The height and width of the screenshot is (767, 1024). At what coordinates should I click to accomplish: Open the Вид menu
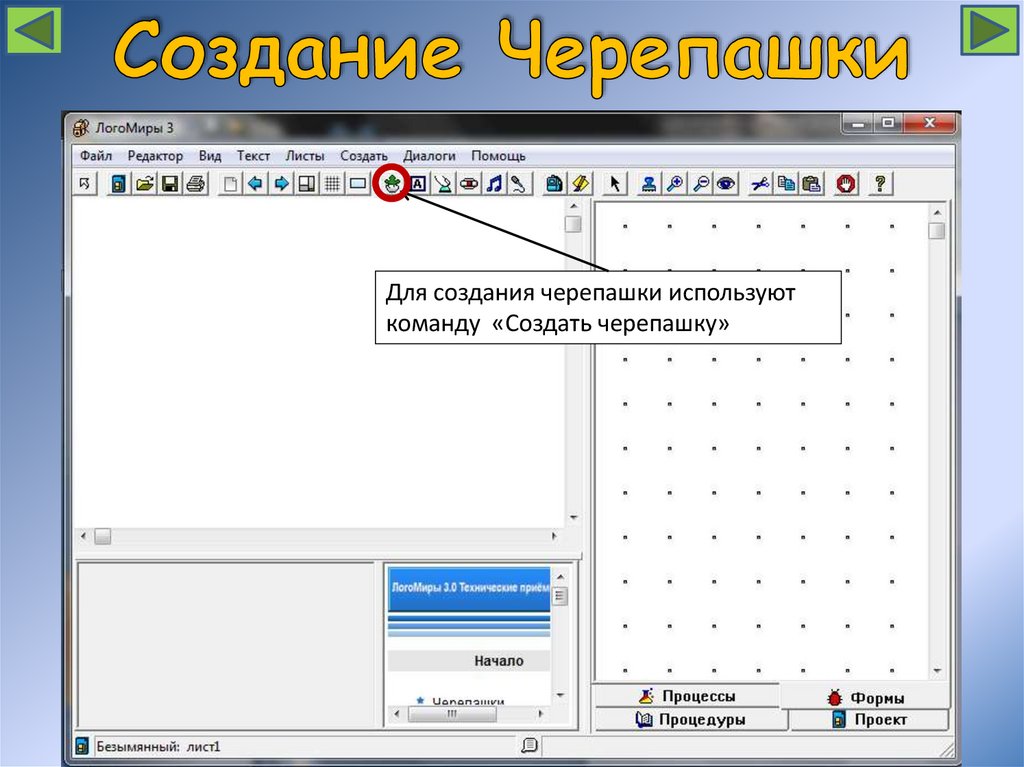210,155
